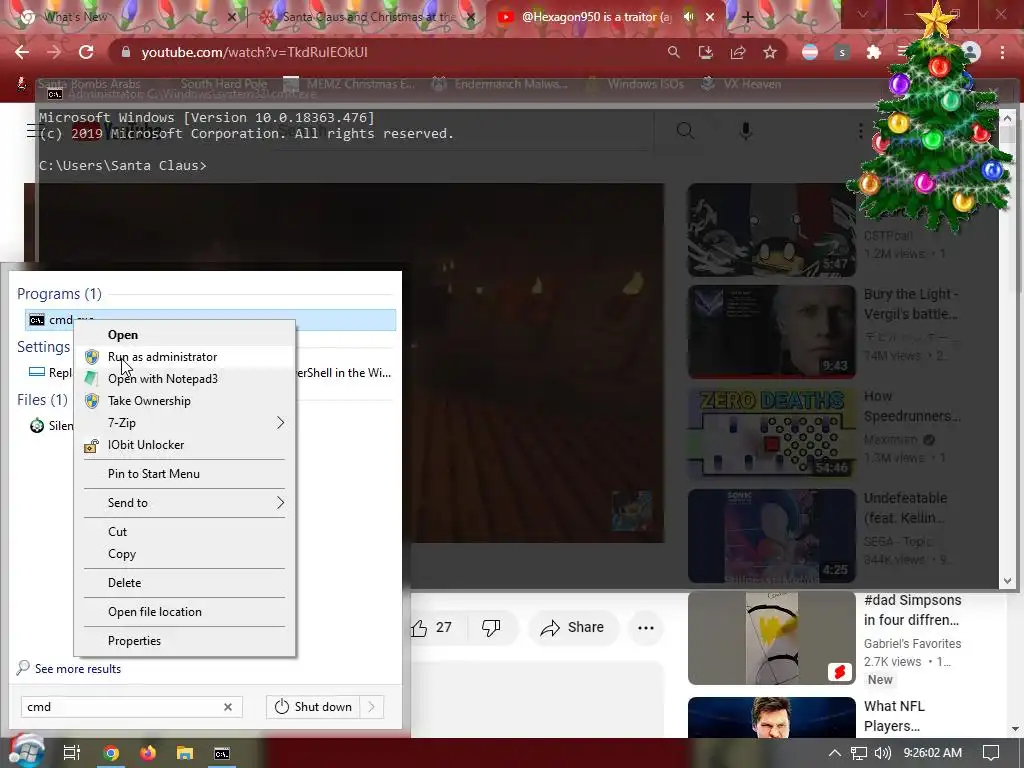1024x768 pixels.
Task: Click the address bar search (zoom) icon
Action: coord(673,52)
